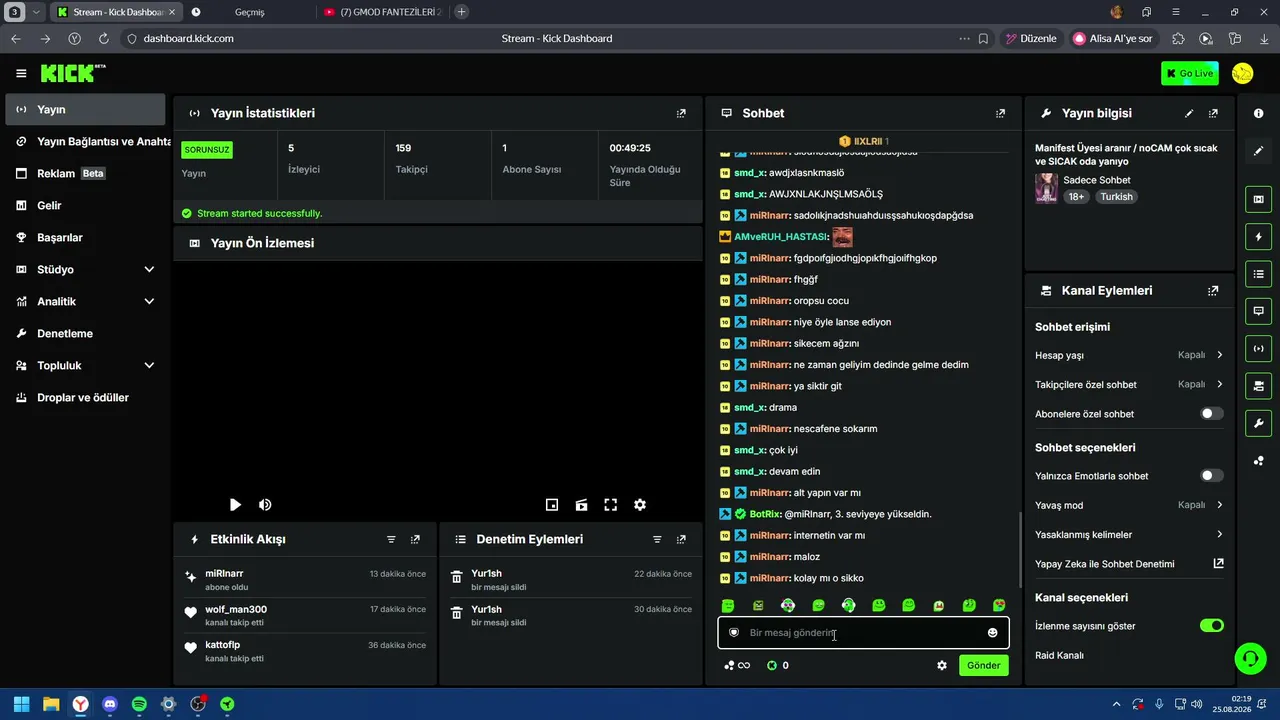Viewport: 1280px width, 720px height.
Task: Go to Gelir in the sidebar
Action: (85, 206)
